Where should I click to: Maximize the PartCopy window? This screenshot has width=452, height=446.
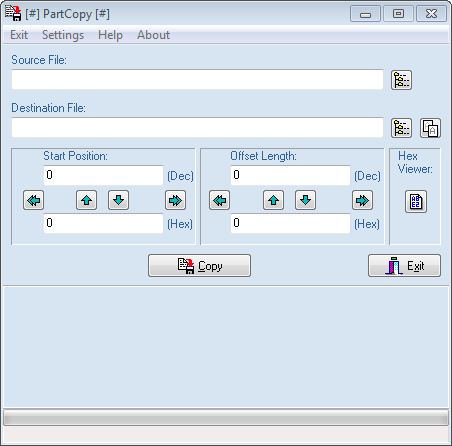coord(398,14)
